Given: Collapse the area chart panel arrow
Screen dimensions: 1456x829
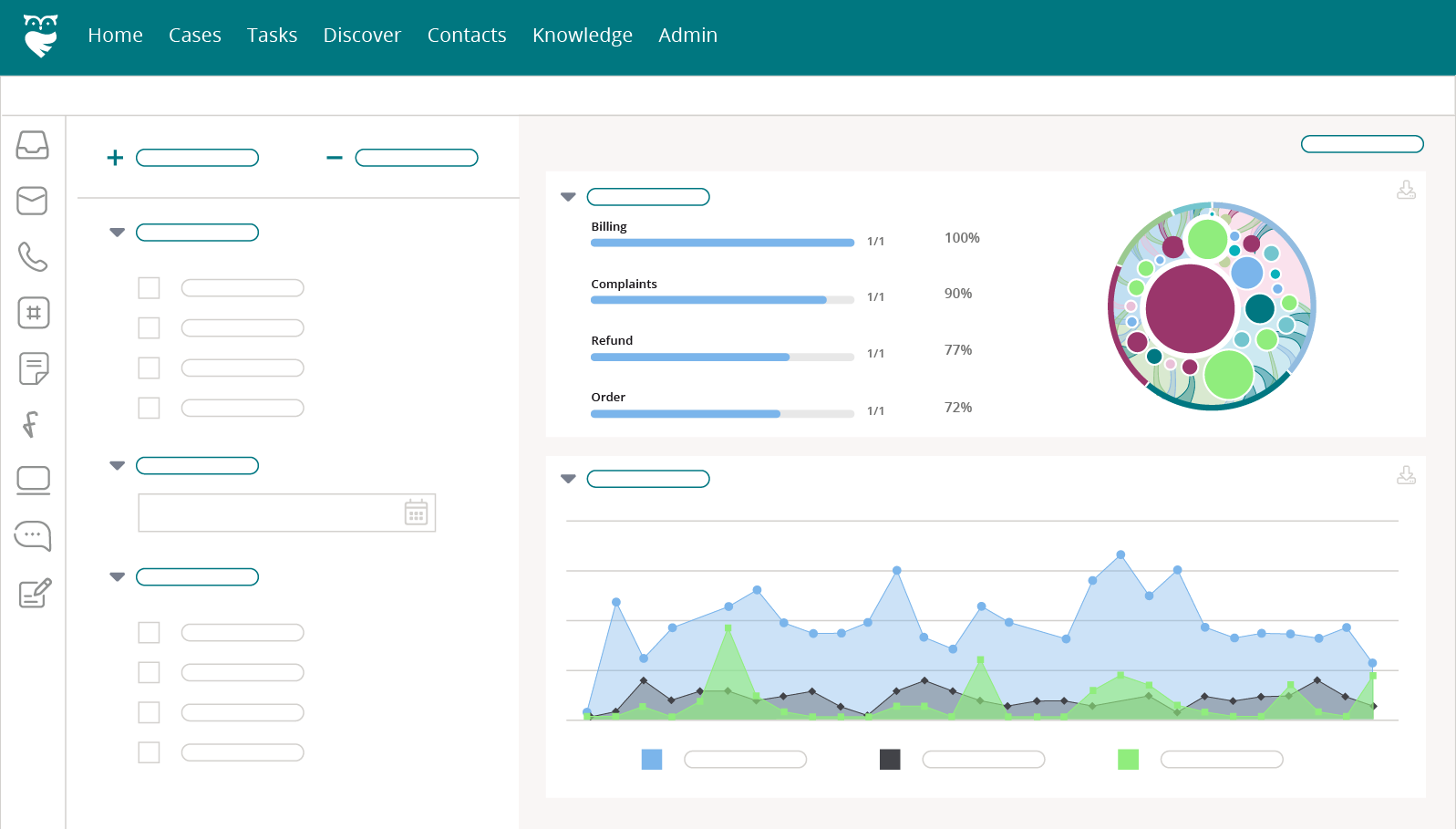Looking at the screenshot, I should [568, 479].
